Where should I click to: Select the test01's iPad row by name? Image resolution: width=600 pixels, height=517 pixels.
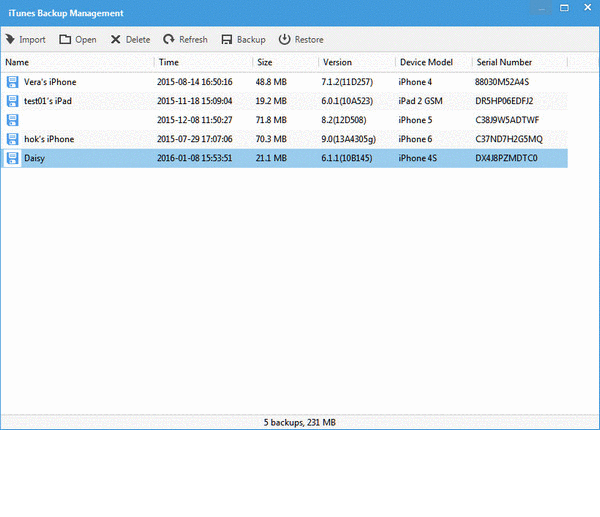coord(48,101)
